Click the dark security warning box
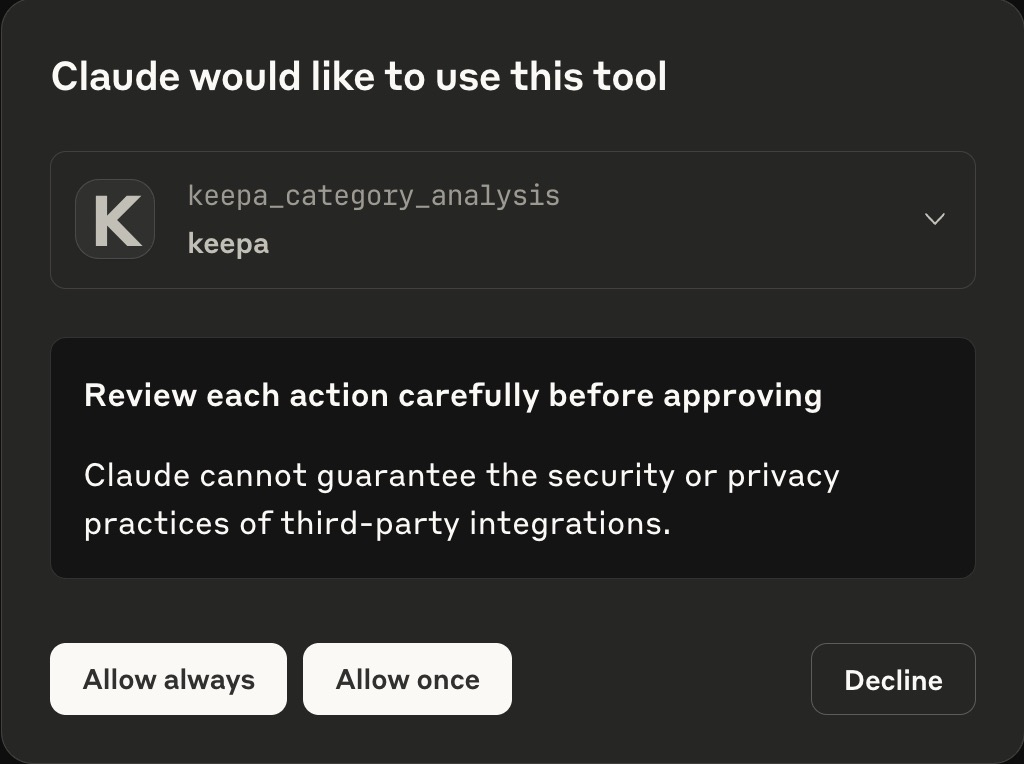This screenshot has height=764, width=1024. click(x=513, y=458)
